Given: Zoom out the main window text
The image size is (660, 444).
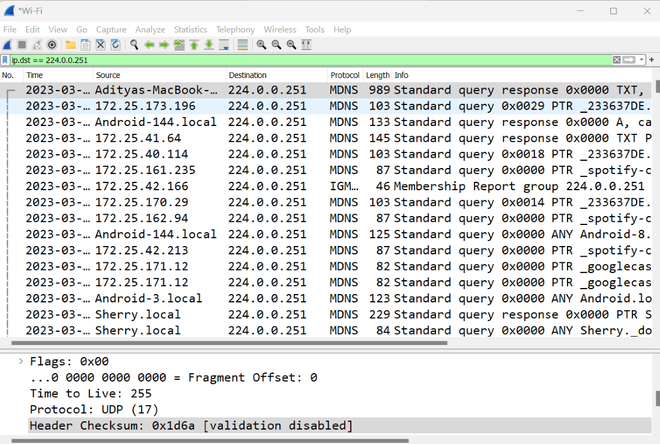Looking at the screenshot, I should click(x=276, y=45).
